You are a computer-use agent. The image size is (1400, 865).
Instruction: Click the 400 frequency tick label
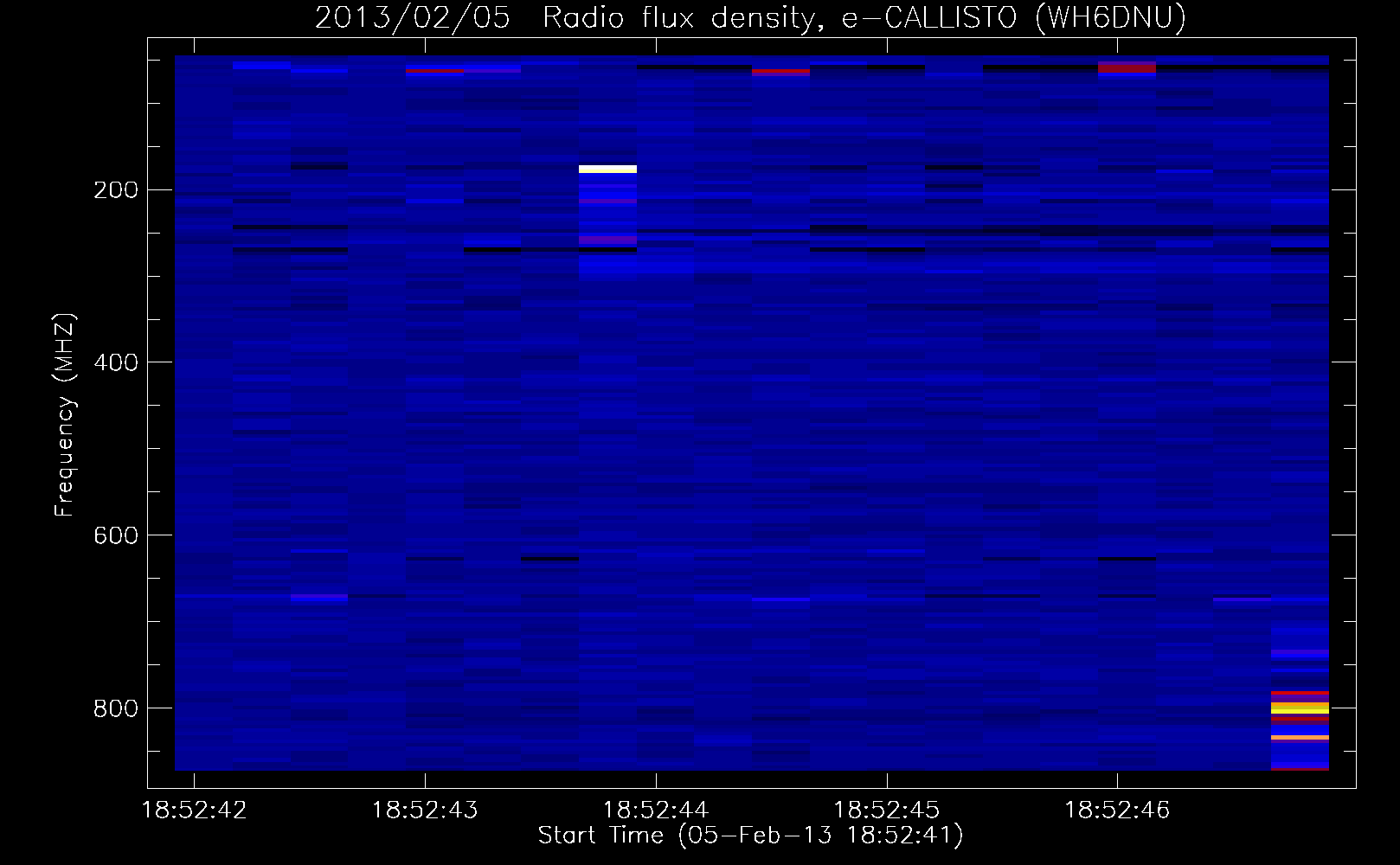pyautogui.click(x=115, y=363)
